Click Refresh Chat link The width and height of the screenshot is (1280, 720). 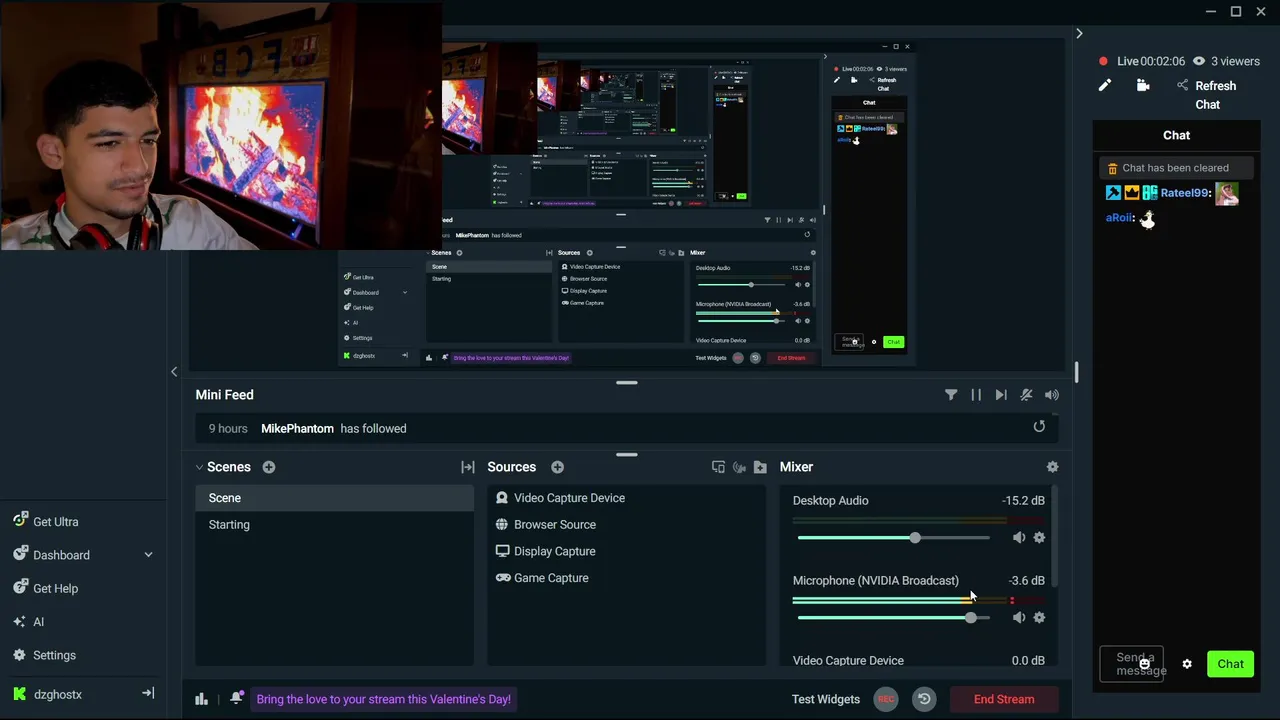pos(1215,95)
